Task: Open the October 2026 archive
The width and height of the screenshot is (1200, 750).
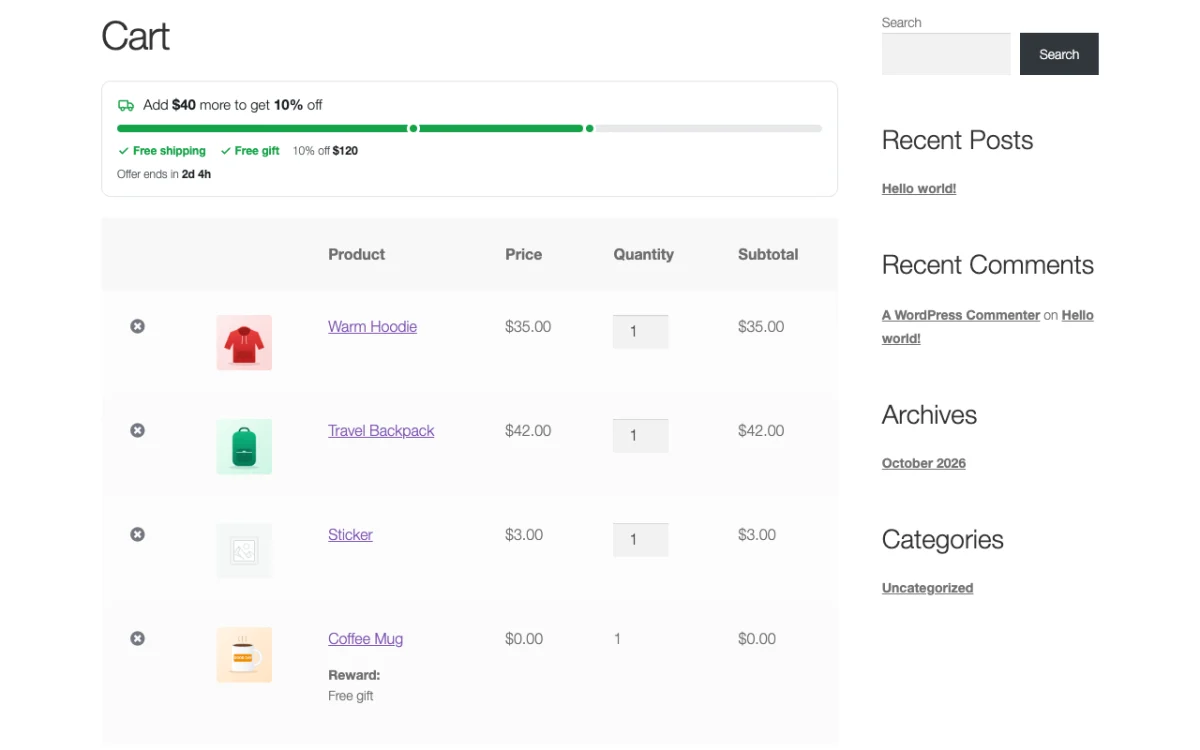Action: 924,464
